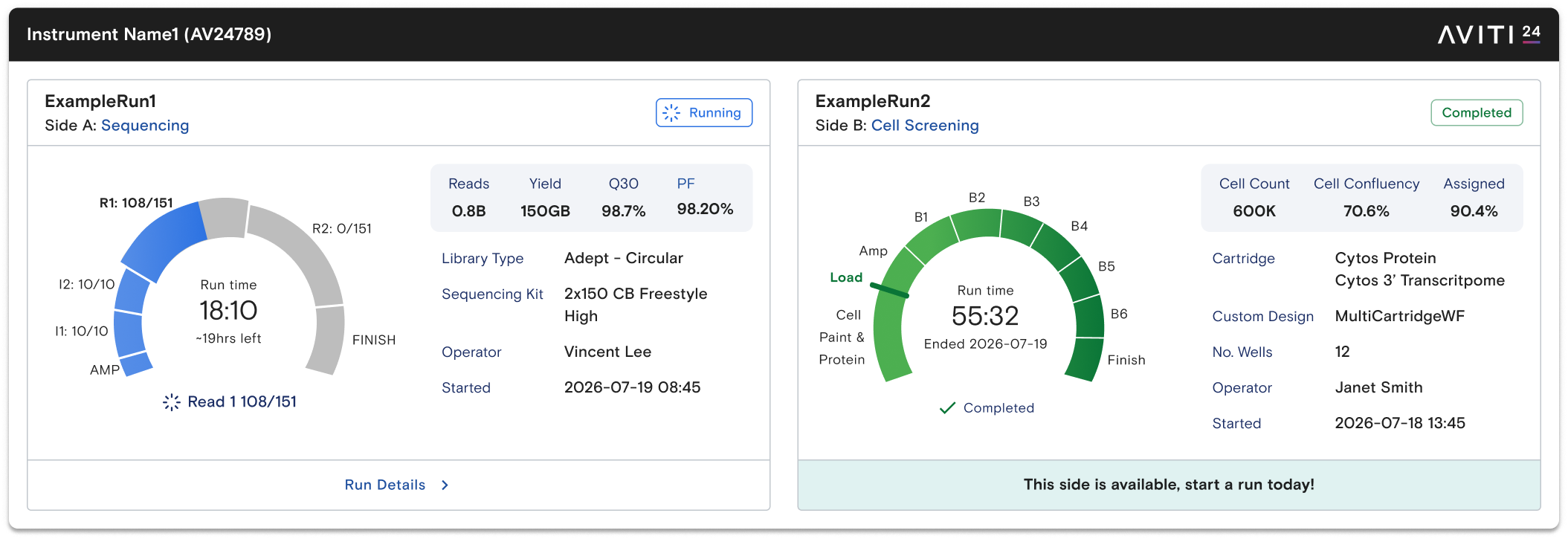Click the I1 segment of sequencing gauge
The image size is (1568, 539).
(129, 333)
